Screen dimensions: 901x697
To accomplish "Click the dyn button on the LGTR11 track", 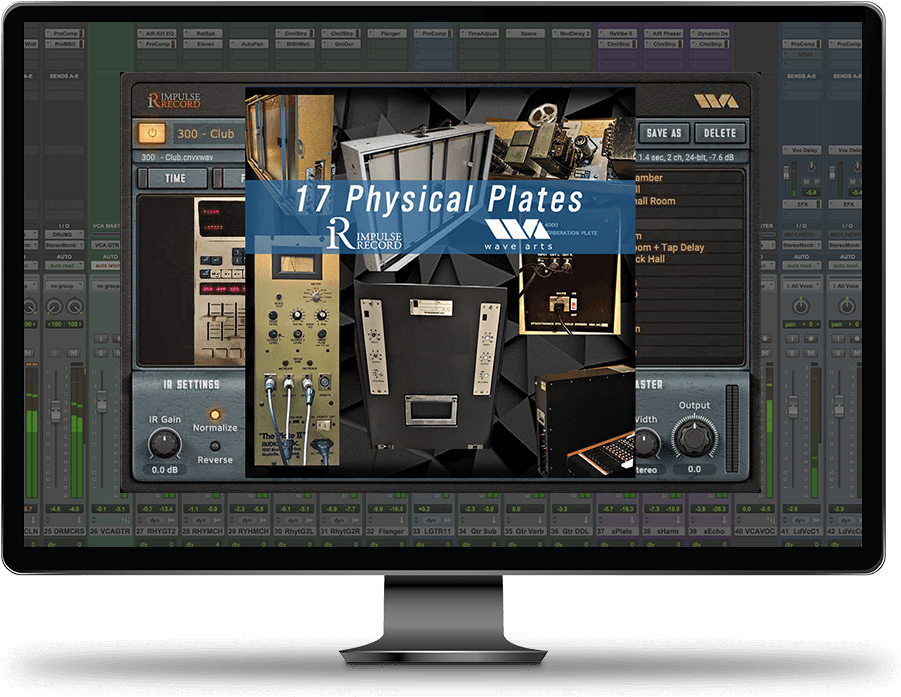I will click(x=431, y=521).
